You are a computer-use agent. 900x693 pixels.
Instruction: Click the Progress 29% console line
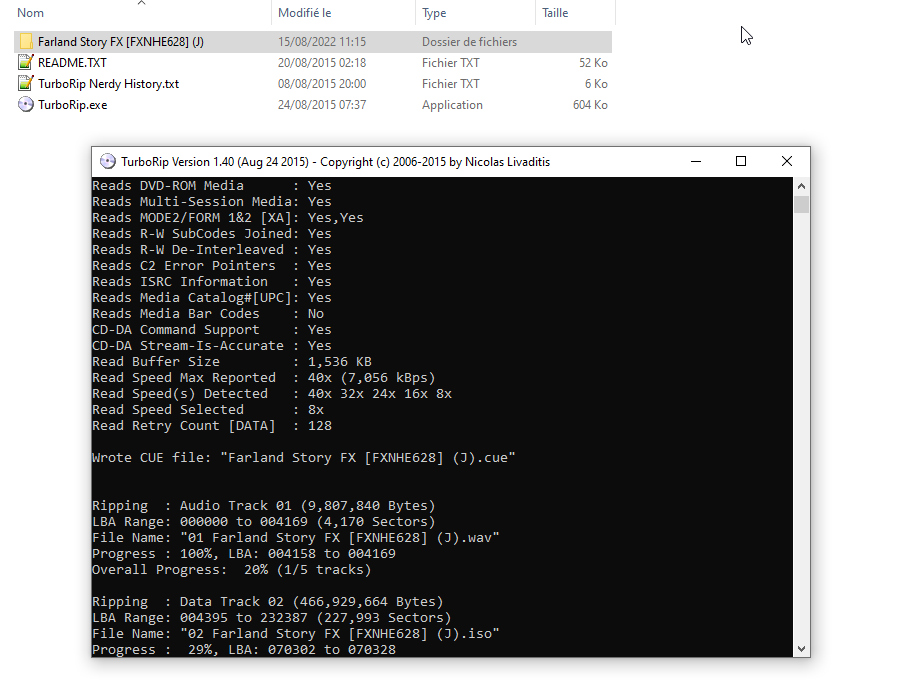(244, 649)
